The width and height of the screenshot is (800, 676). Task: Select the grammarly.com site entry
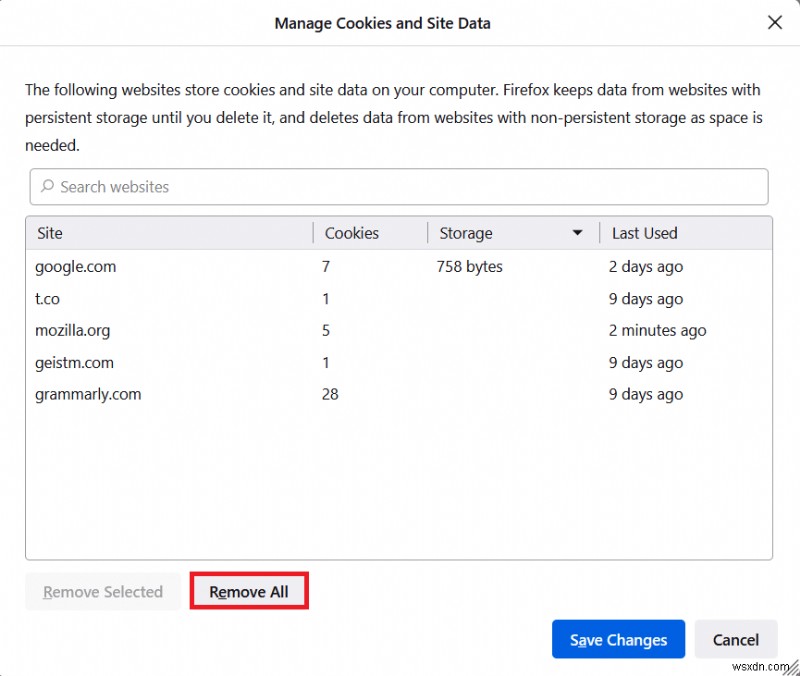[x=88, y=394]
